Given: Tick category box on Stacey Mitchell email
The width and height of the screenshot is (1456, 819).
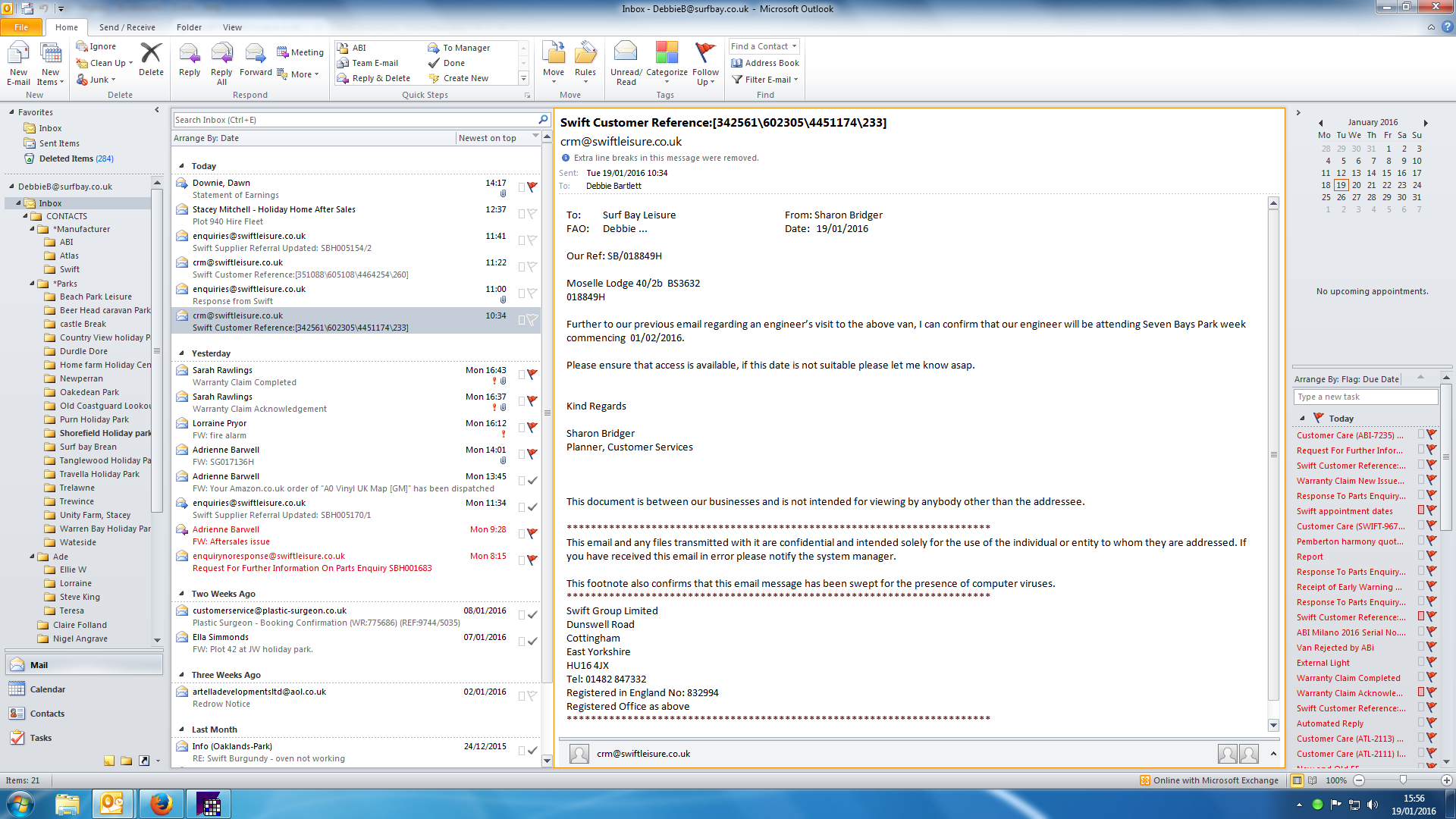Looking at the screenshot, I should [x=522, y=214].
